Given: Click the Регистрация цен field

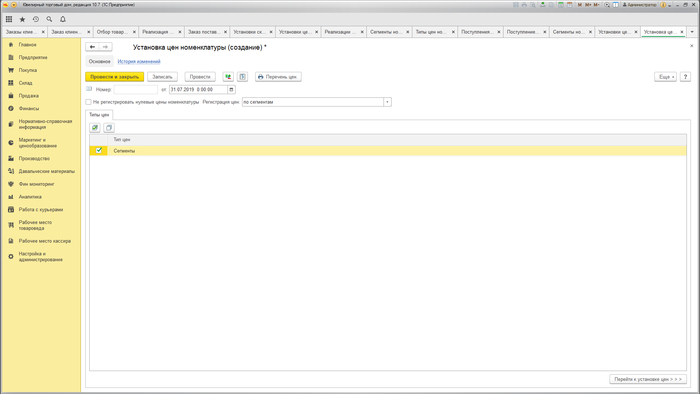Looking at the screenshot, I should 312,102.
